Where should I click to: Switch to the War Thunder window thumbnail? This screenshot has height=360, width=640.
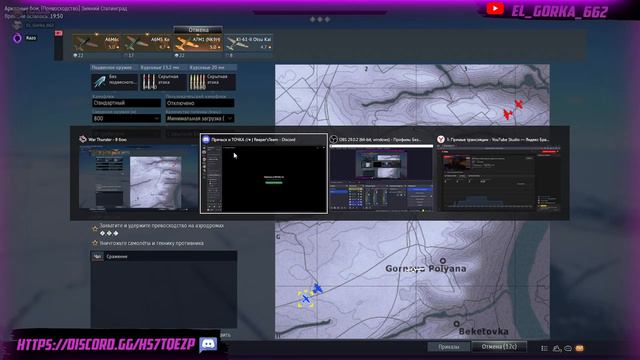click(137, 178)
